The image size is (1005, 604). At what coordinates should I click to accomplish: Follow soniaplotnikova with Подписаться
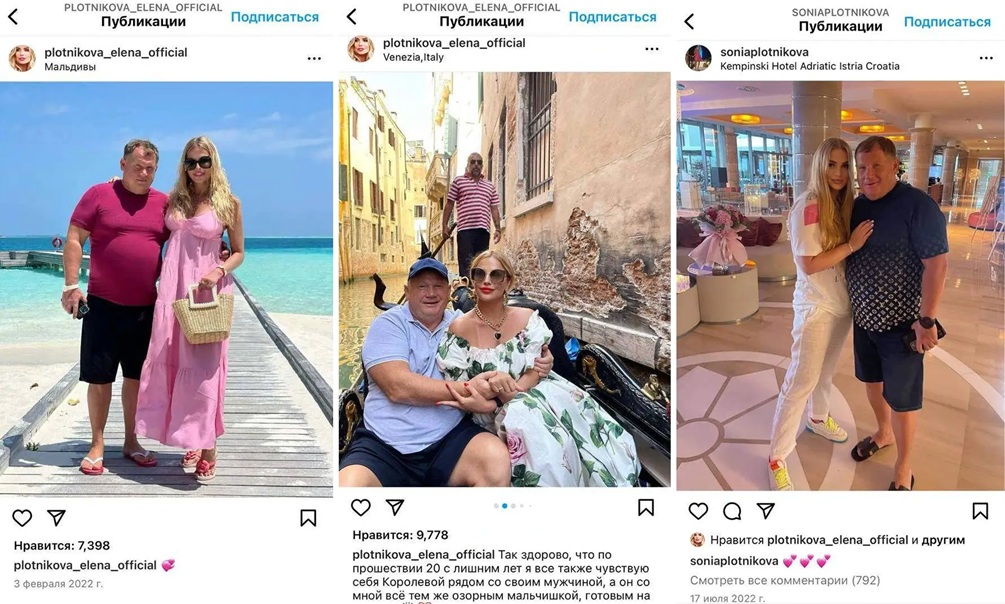[947, 22]
